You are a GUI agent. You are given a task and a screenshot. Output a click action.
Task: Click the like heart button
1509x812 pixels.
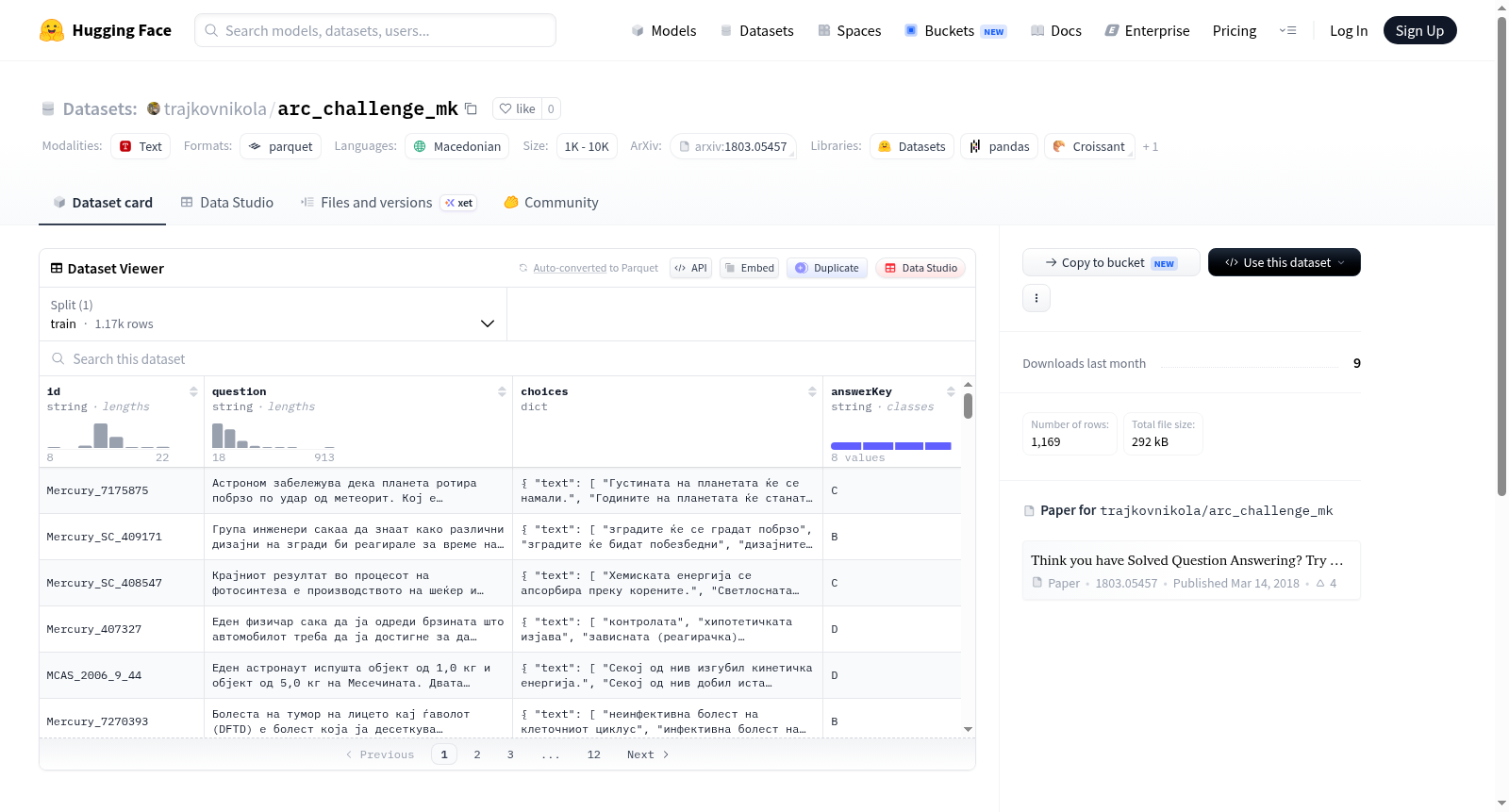pyautogui.click(x=517, y=108)
